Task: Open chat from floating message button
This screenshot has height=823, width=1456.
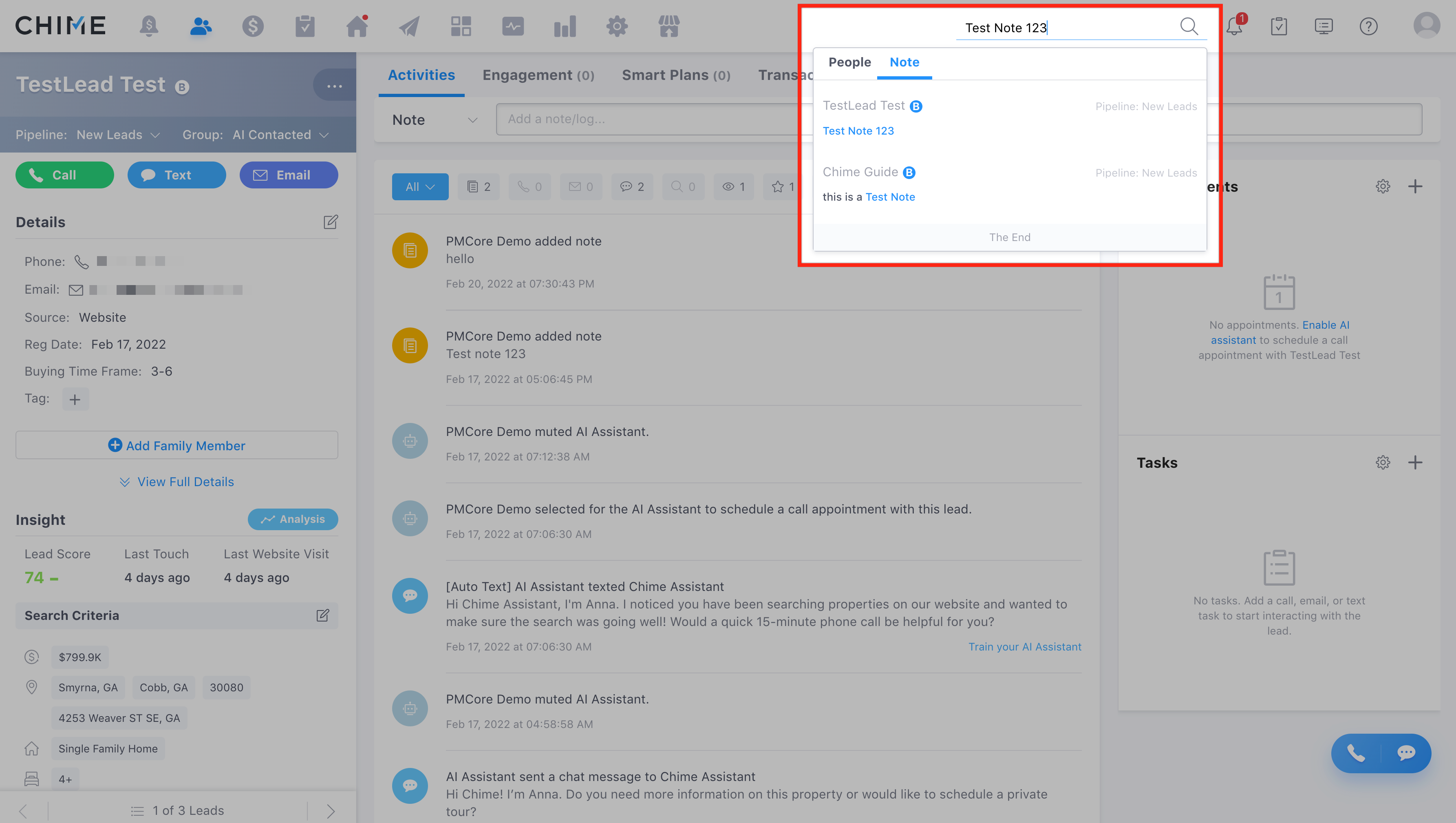Action: click(1406, 753)
